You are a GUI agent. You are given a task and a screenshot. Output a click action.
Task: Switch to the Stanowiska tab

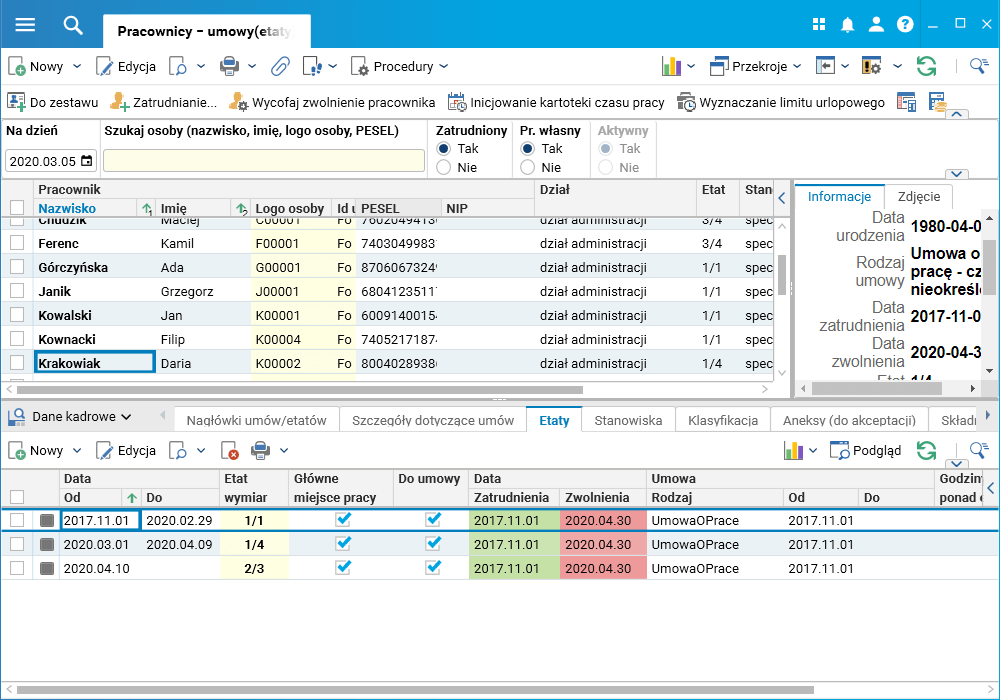click(628, 420)
